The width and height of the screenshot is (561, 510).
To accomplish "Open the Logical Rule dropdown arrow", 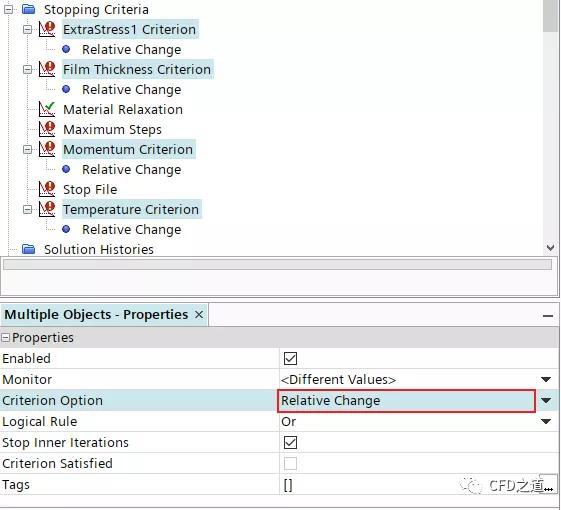I will point(546,422).
